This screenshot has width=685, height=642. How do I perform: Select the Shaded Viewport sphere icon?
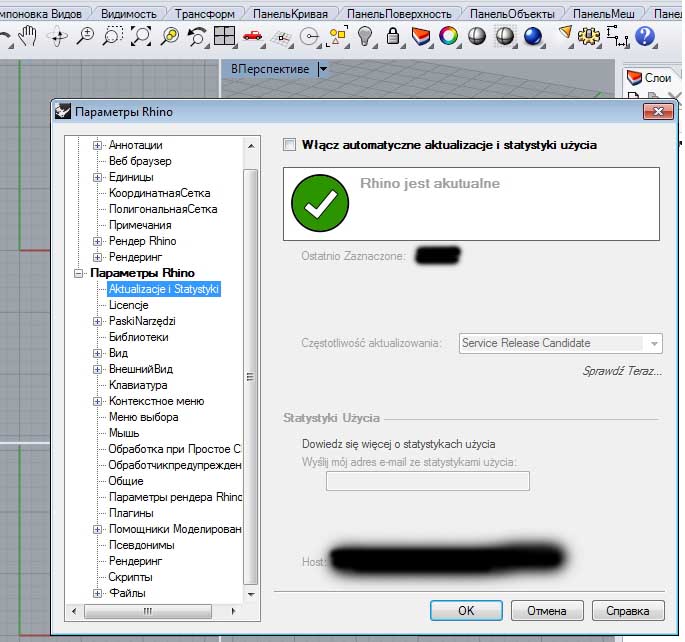point(477,36)
